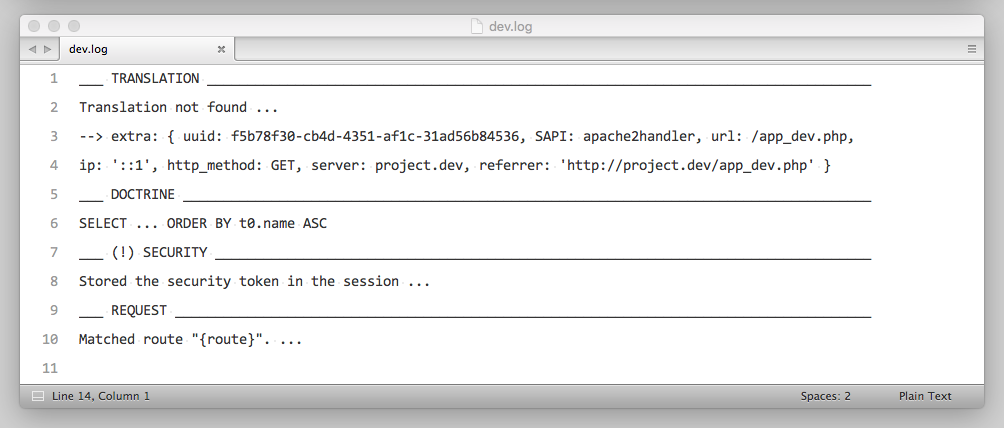Click the next tab right arrow
The image size is (1004, 428).
46,48
